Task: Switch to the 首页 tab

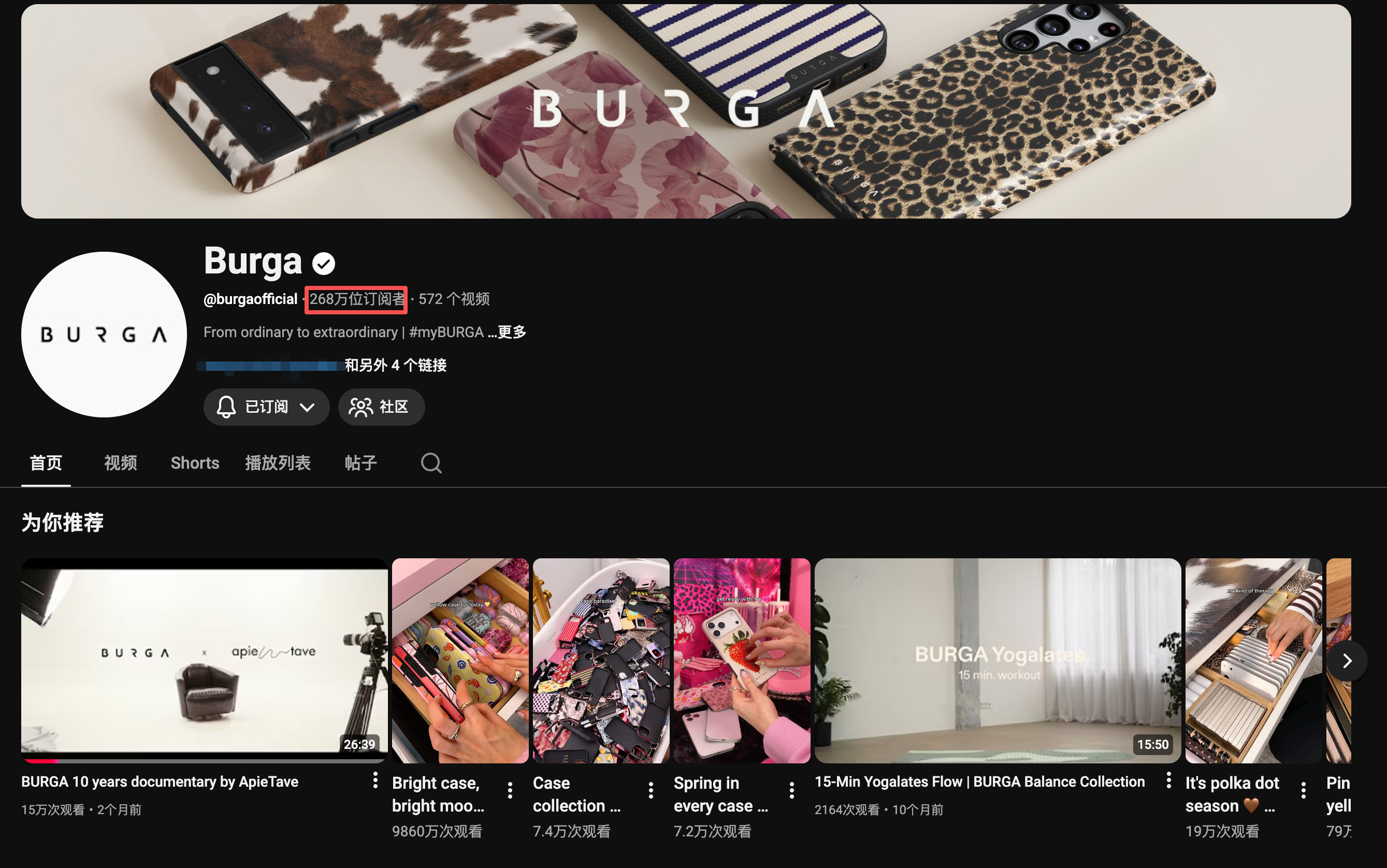Action: (46, 462)
